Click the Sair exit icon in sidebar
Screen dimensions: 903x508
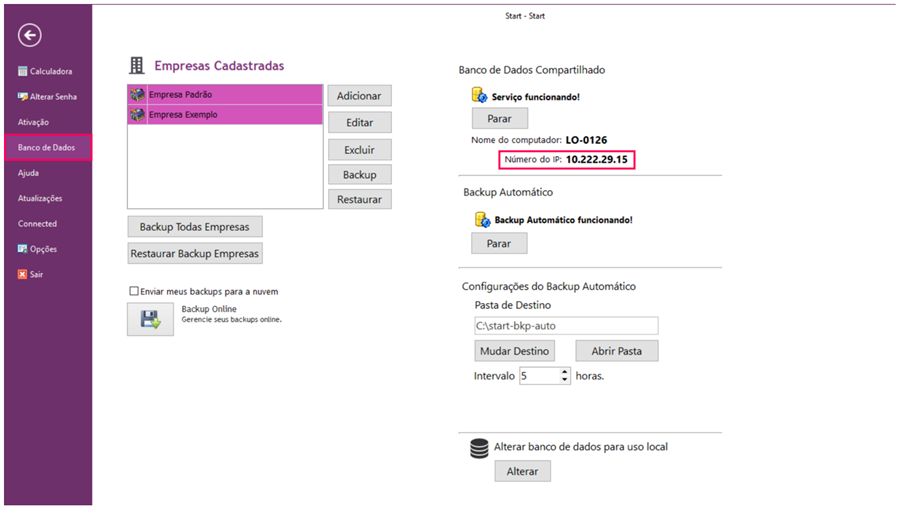click(x=23, y=274)
